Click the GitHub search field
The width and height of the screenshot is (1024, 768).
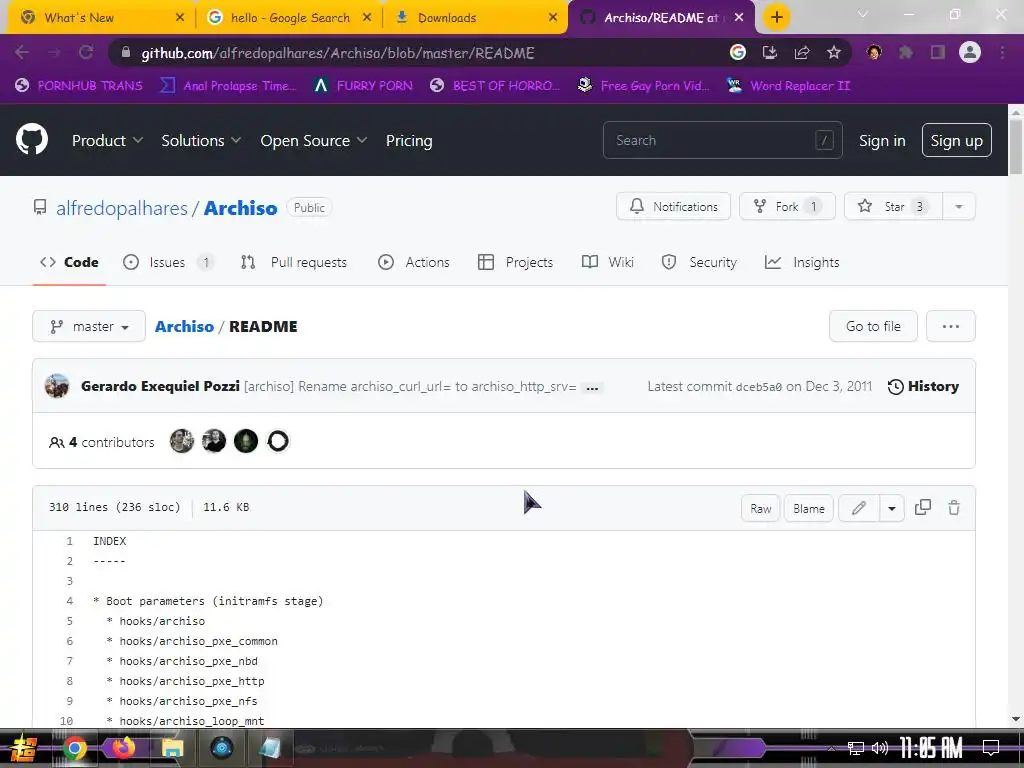[722, 140]
